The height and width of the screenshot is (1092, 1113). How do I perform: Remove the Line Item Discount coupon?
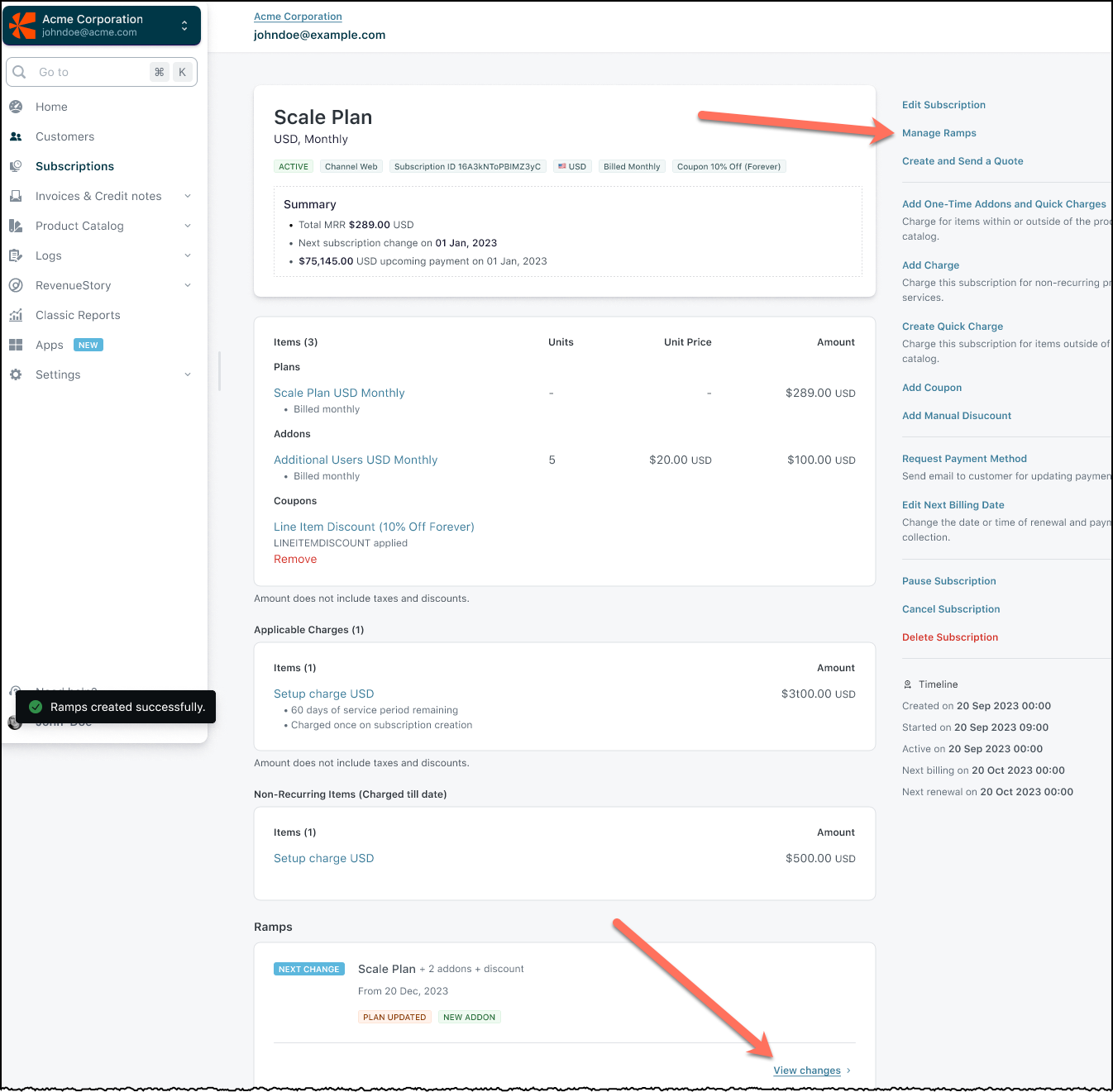click(295, 560)
